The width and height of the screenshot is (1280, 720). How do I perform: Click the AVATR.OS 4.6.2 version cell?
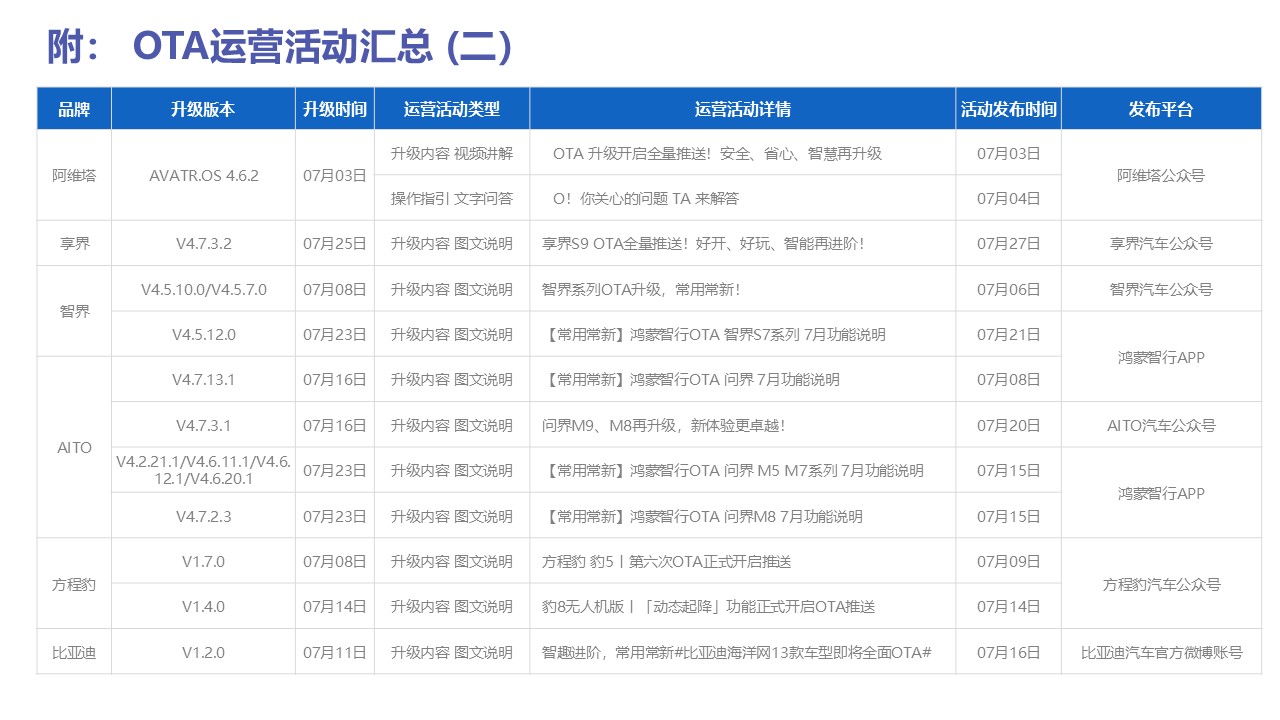203,175
